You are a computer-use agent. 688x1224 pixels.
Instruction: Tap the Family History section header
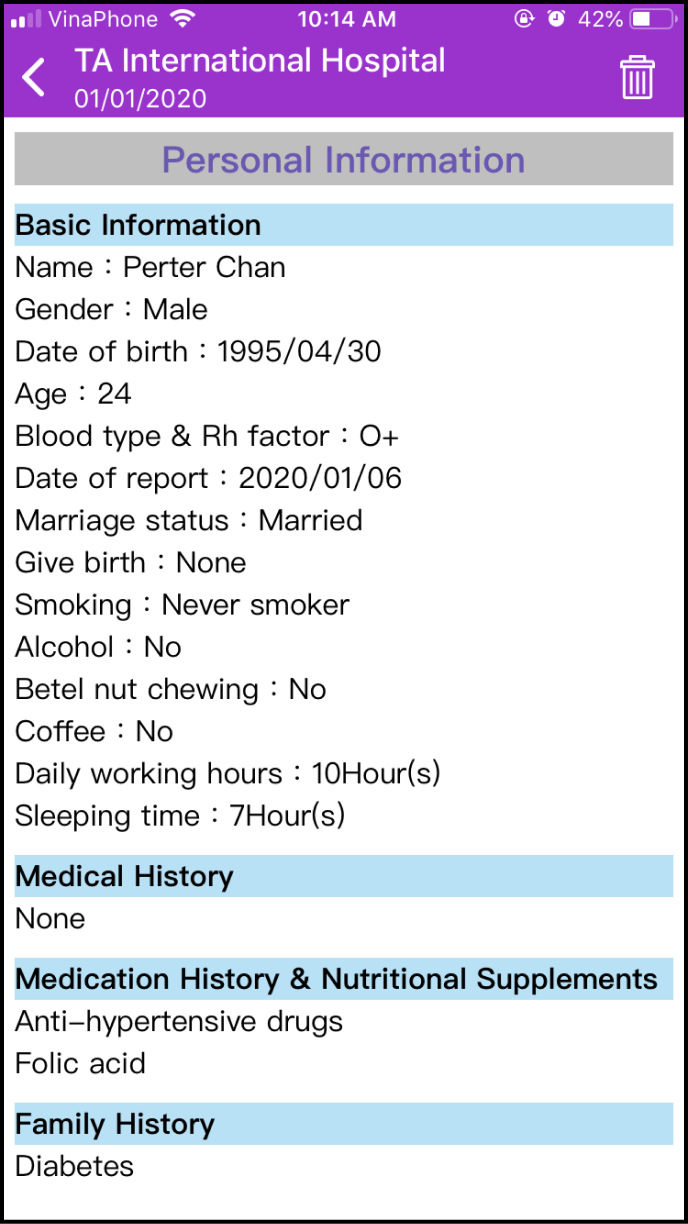click(343, 1124)
